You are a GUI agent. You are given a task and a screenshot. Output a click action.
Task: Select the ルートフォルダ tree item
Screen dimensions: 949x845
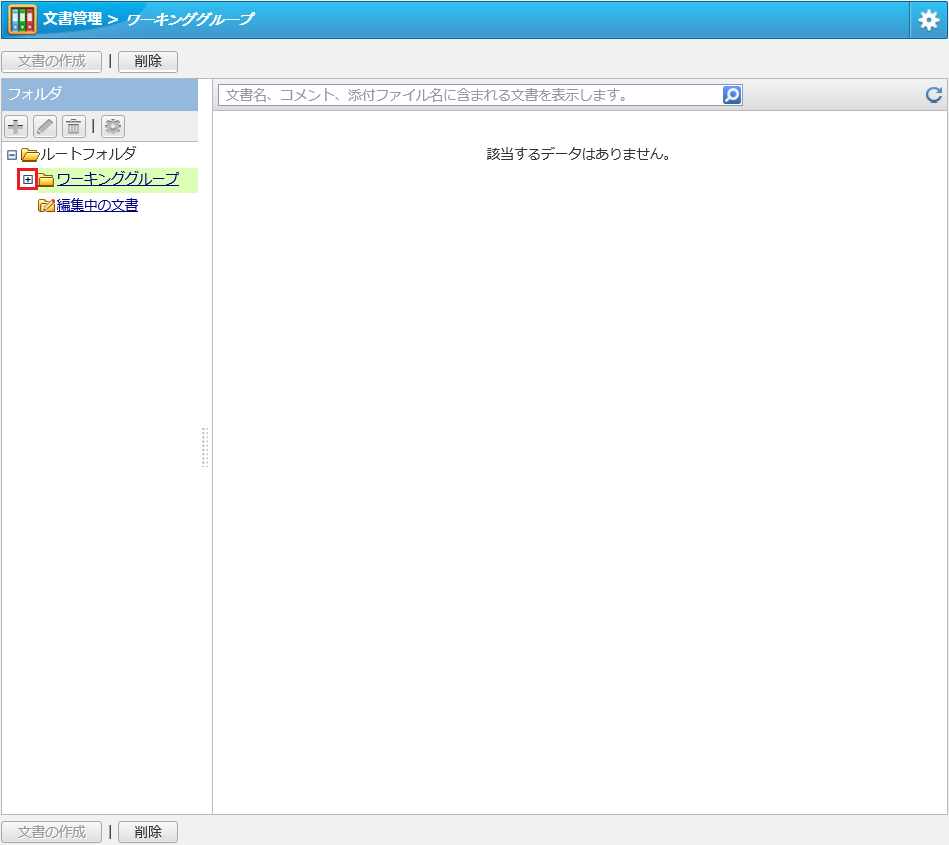tap(88, 154)
